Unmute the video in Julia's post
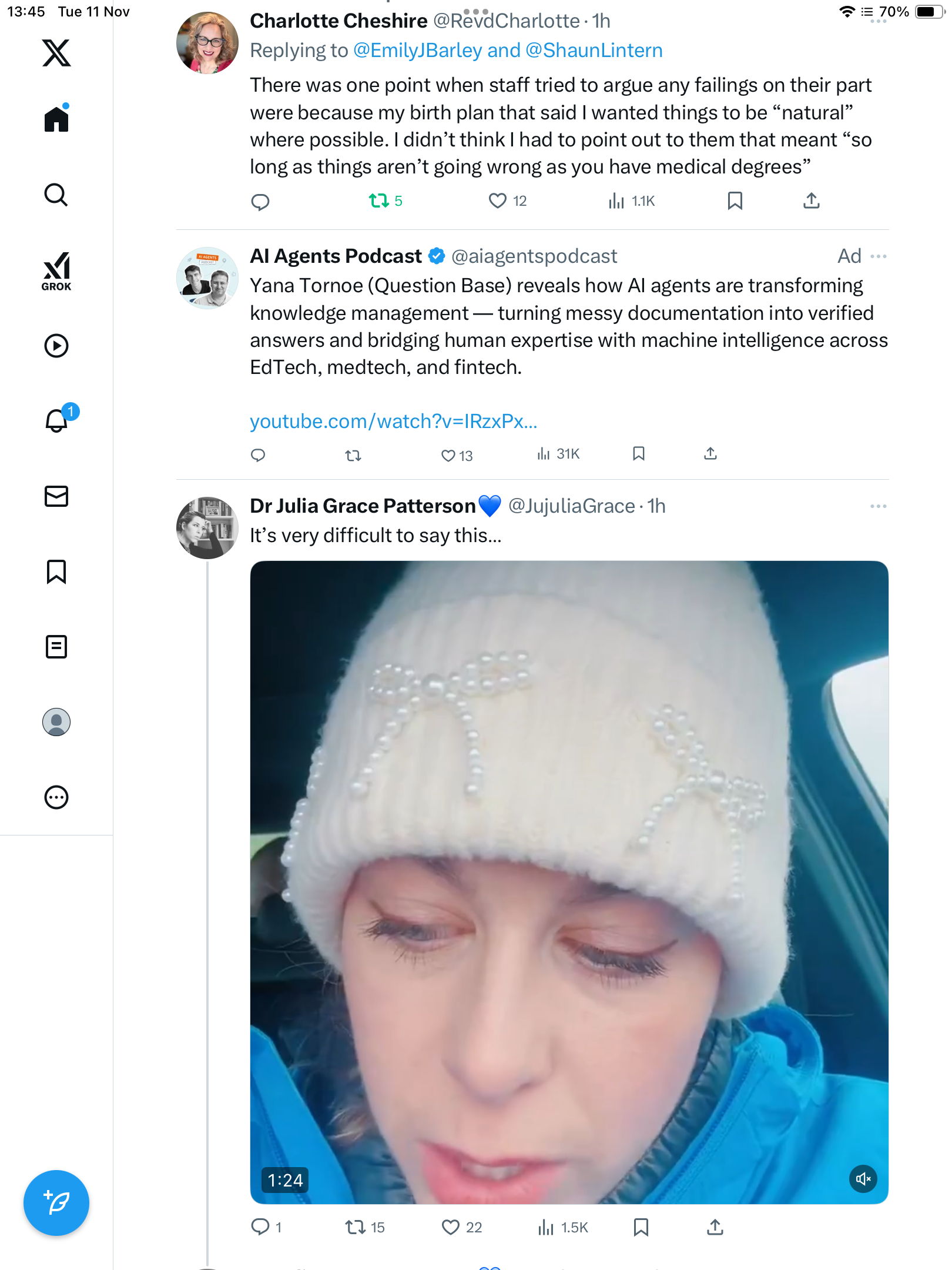 click(863, 1179)
